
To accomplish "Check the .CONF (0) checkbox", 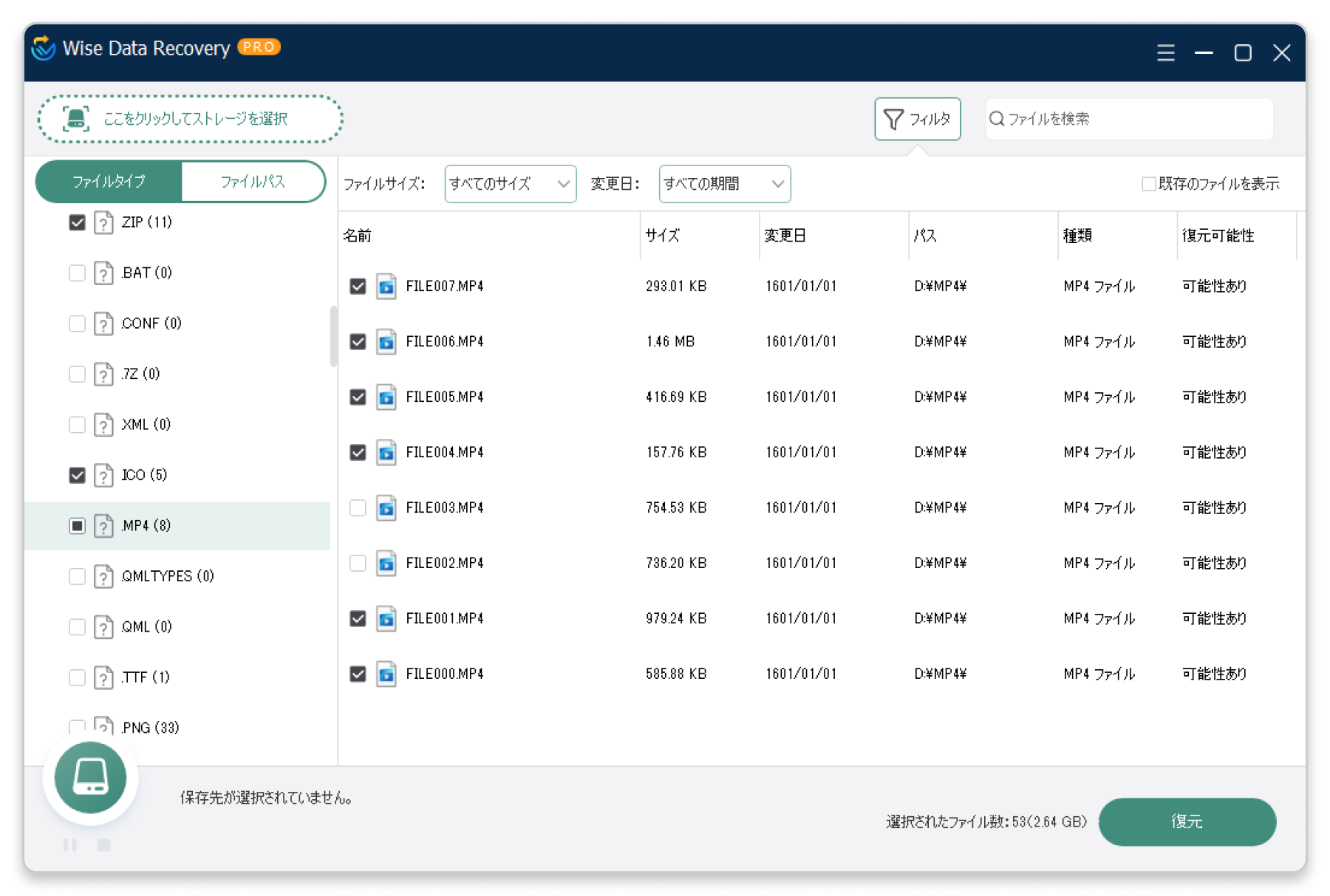I will (77, 324).
